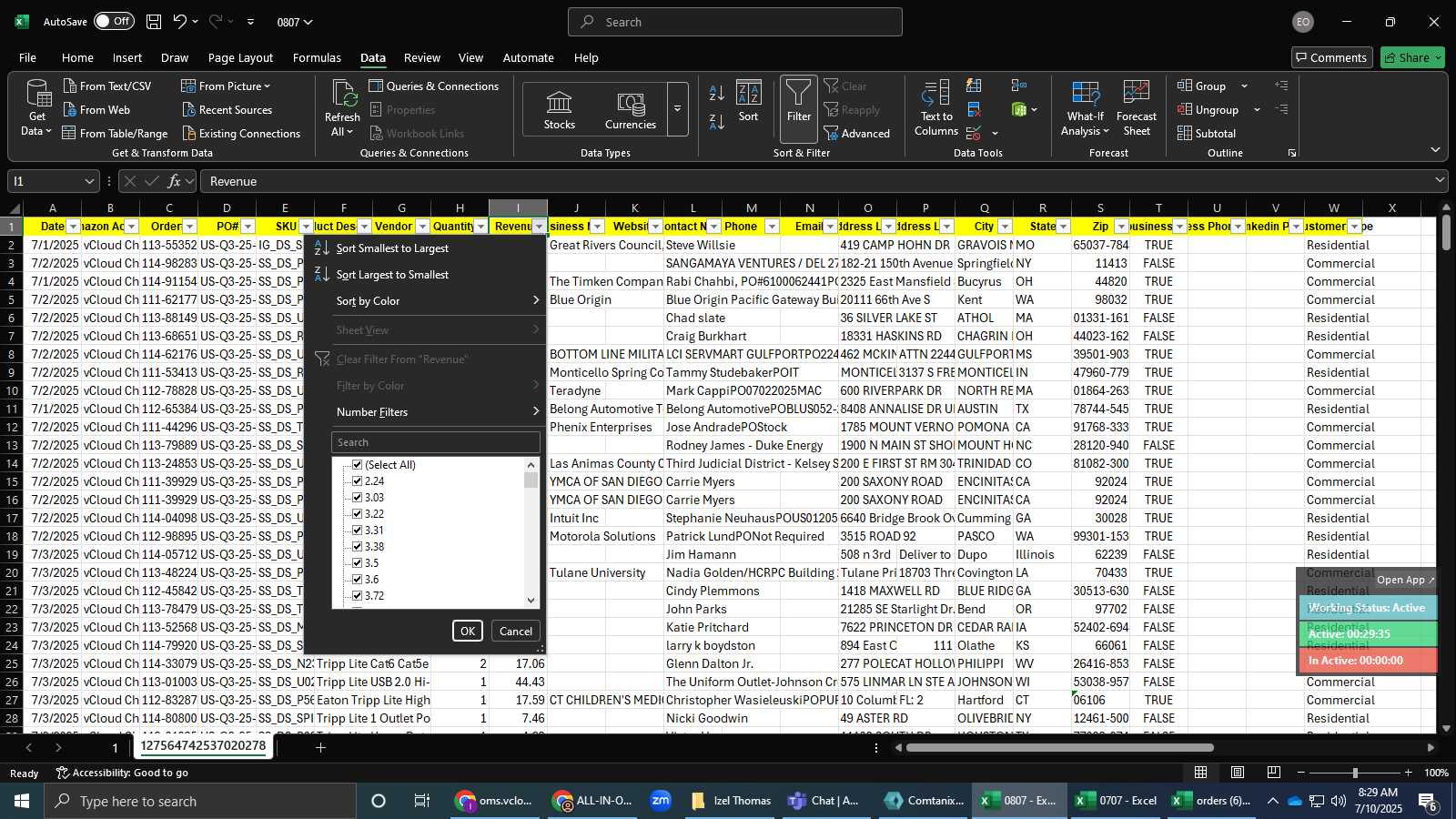Click the Undo icon

[x=180, y=22]
